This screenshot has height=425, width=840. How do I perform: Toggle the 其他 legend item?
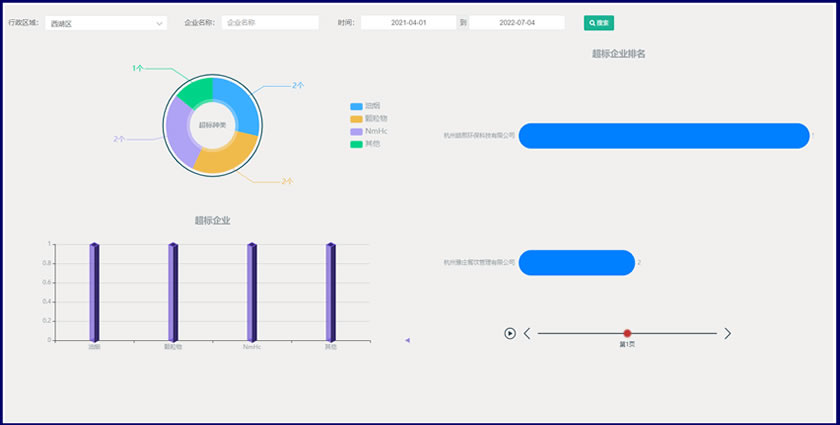point(365,144)
